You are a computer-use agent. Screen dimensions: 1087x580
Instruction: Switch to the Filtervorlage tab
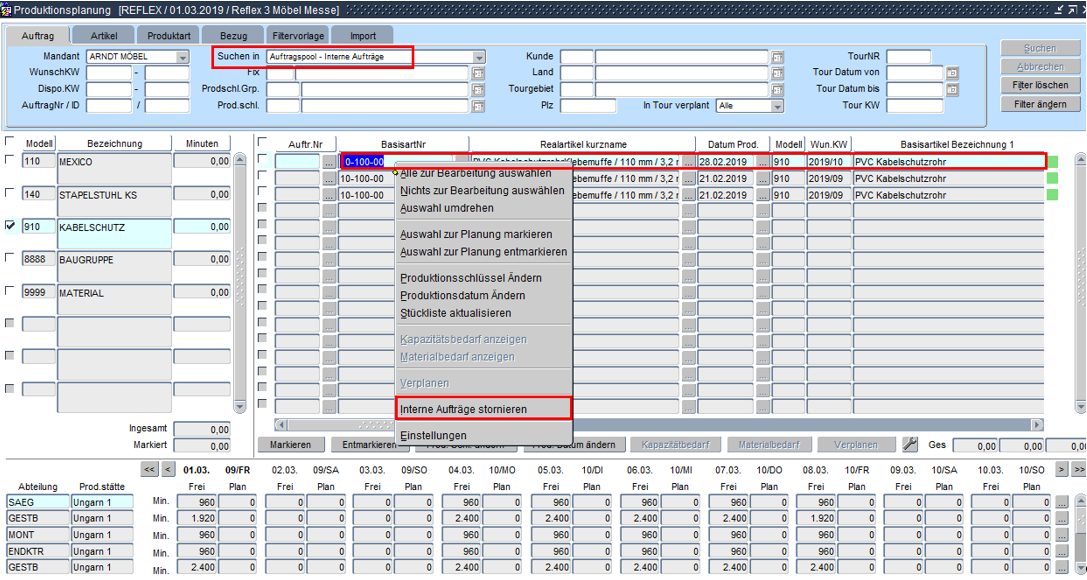pos(298,36)
